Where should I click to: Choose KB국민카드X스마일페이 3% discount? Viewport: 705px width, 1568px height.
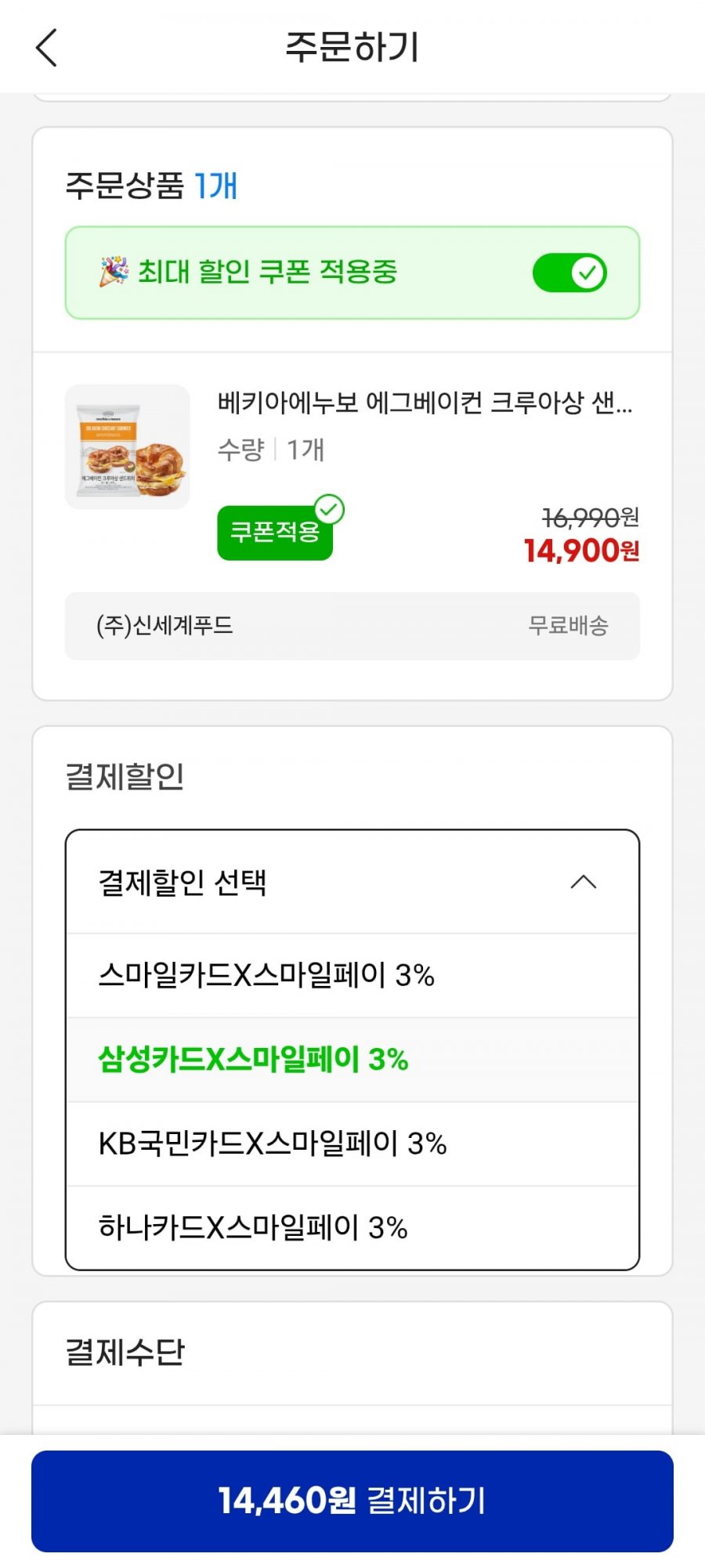(352, 1144)
